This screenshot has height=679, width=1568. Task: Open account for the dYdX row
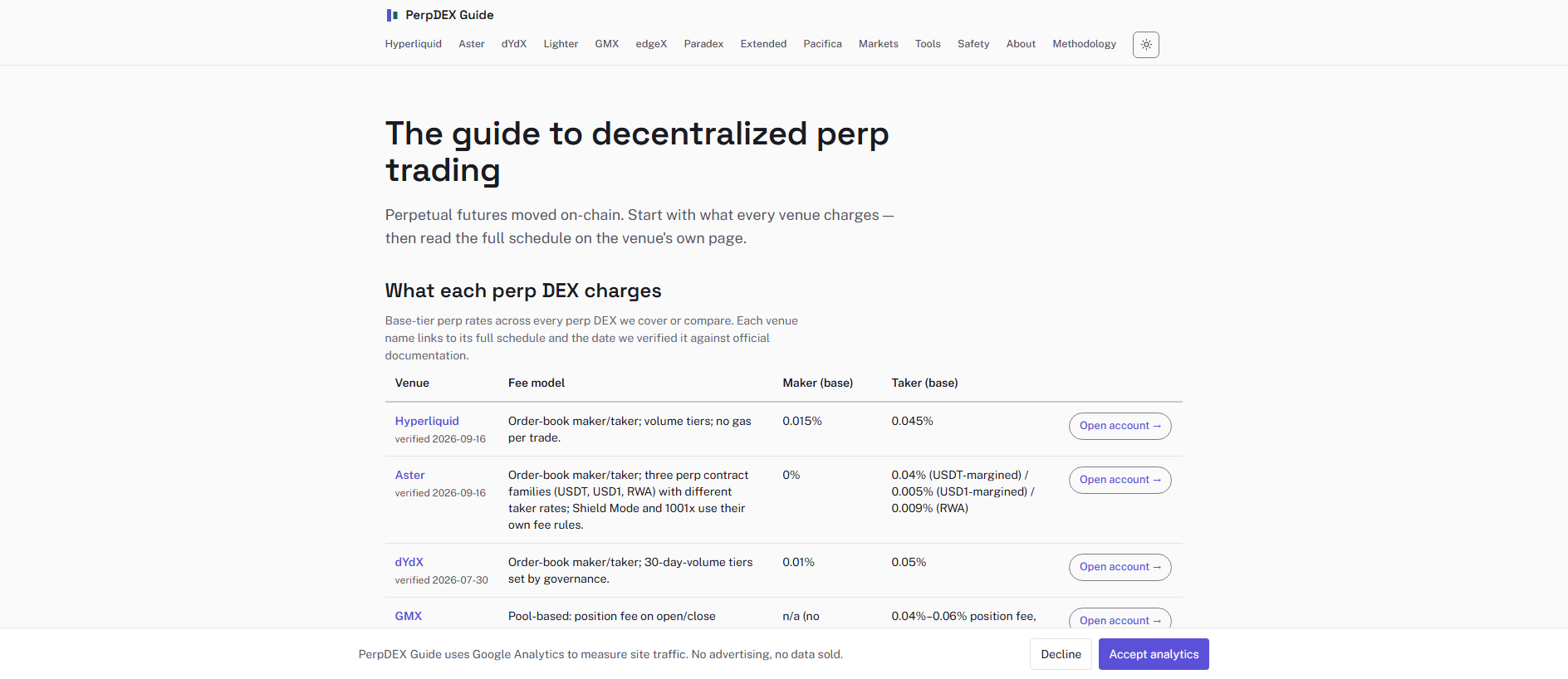coord(1120,567)
